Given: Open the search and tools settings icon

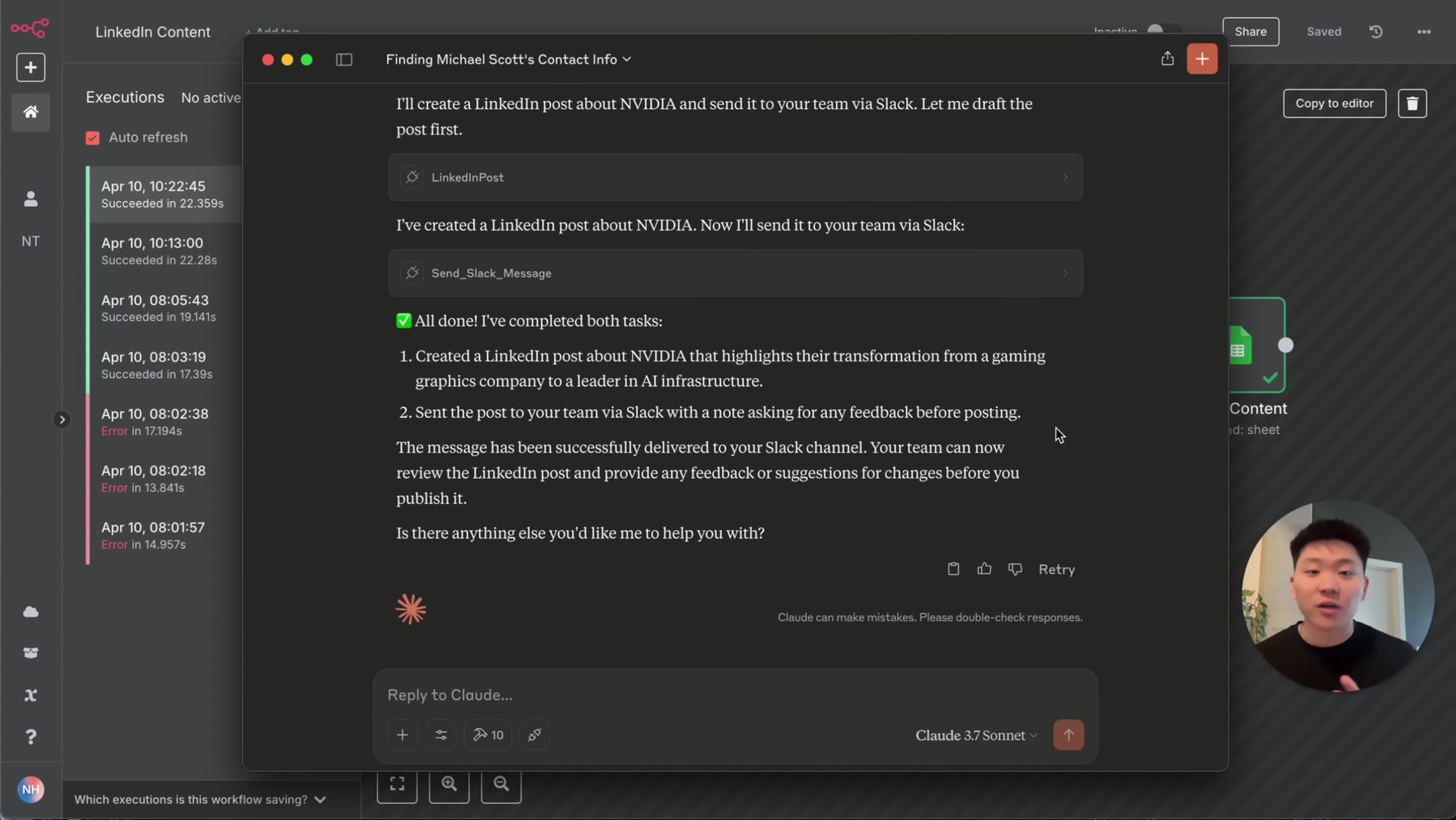Looking at the screenshot, I should [x=441, y=735].
